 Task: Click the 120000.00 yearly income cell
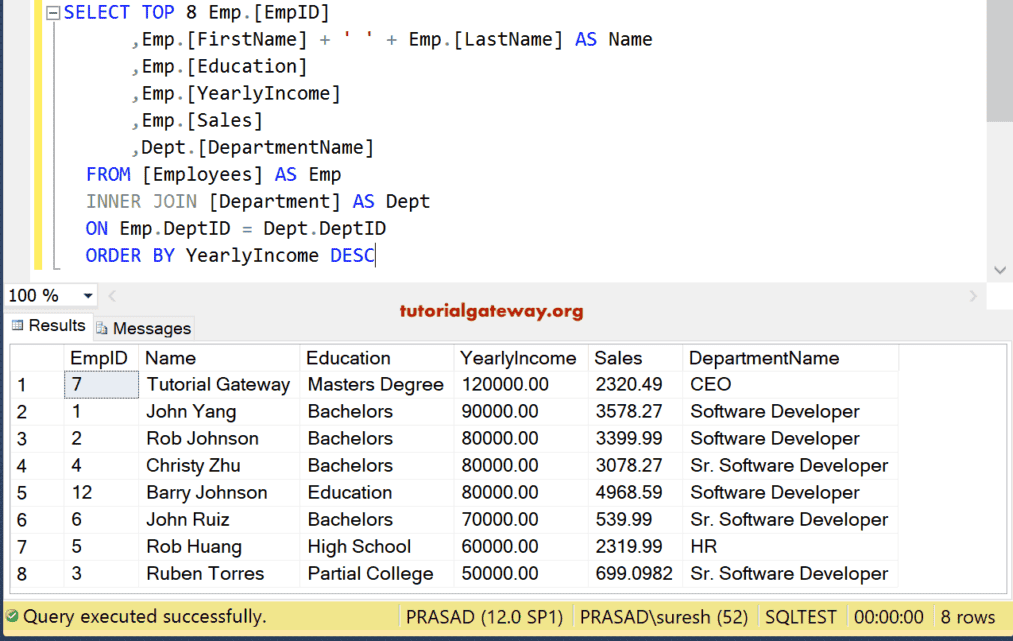tap(500, 385)
